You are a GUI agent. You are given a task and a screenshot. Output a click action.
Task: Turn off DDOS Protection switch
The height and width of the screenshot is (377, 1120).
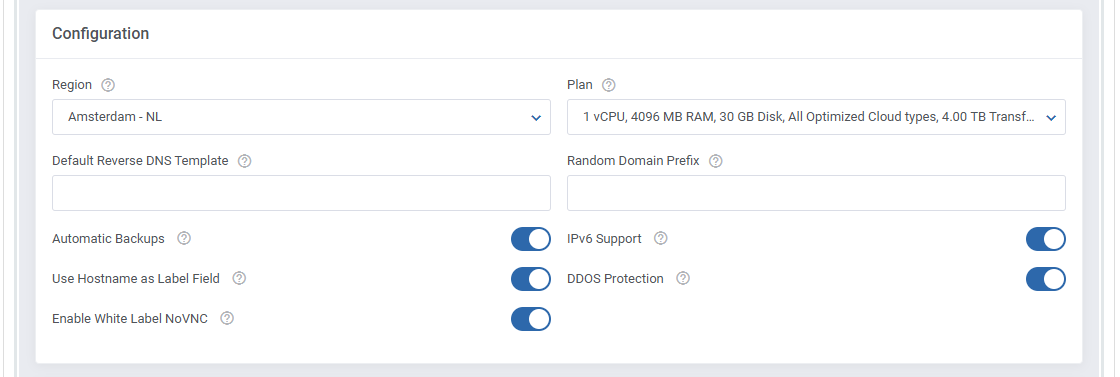pos(1046,279)
